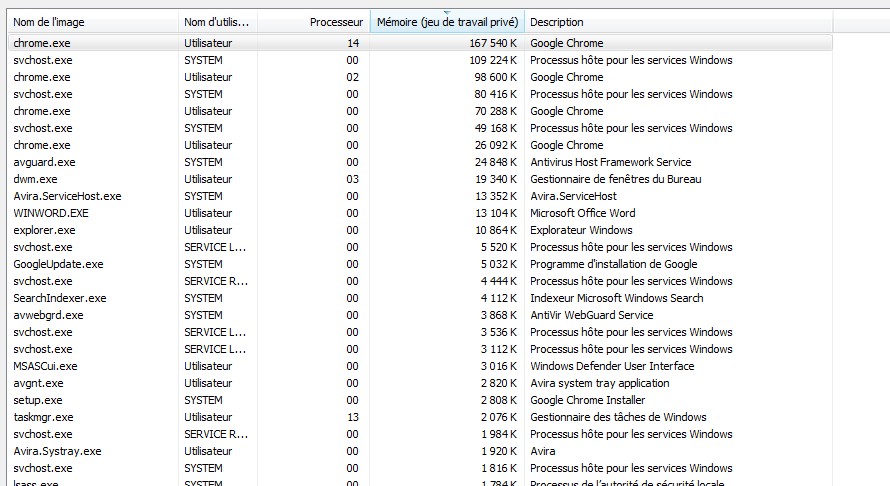Select the SearchIndexer.exe process
Image resolution: width=890 pixels, height=486 pixels.
420,299
